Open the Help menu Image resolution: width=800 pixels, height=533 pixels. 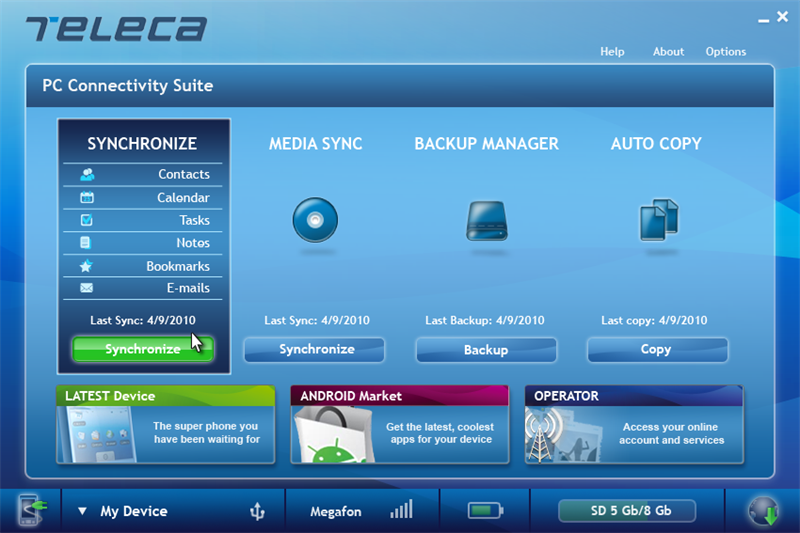click(612, 52)
